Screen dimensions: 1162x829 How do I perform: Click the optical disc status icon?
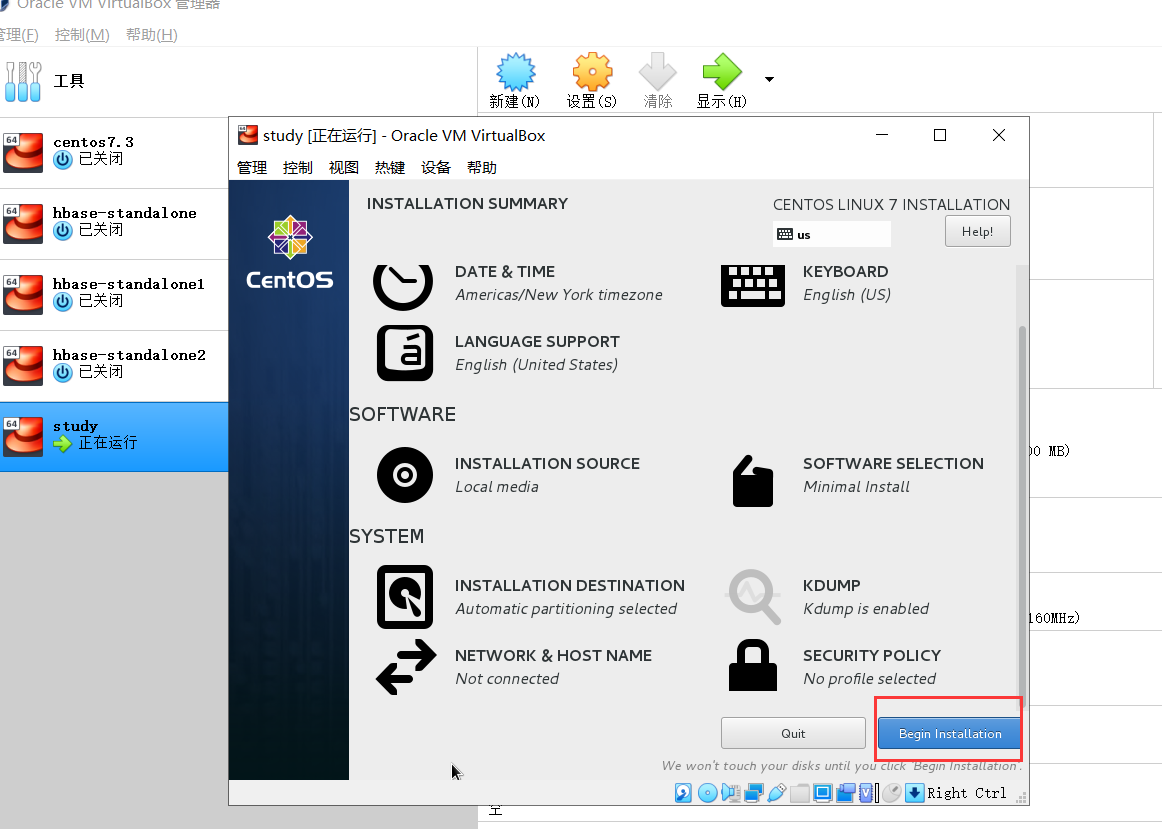pyautogui.click(x=708, y=793)
